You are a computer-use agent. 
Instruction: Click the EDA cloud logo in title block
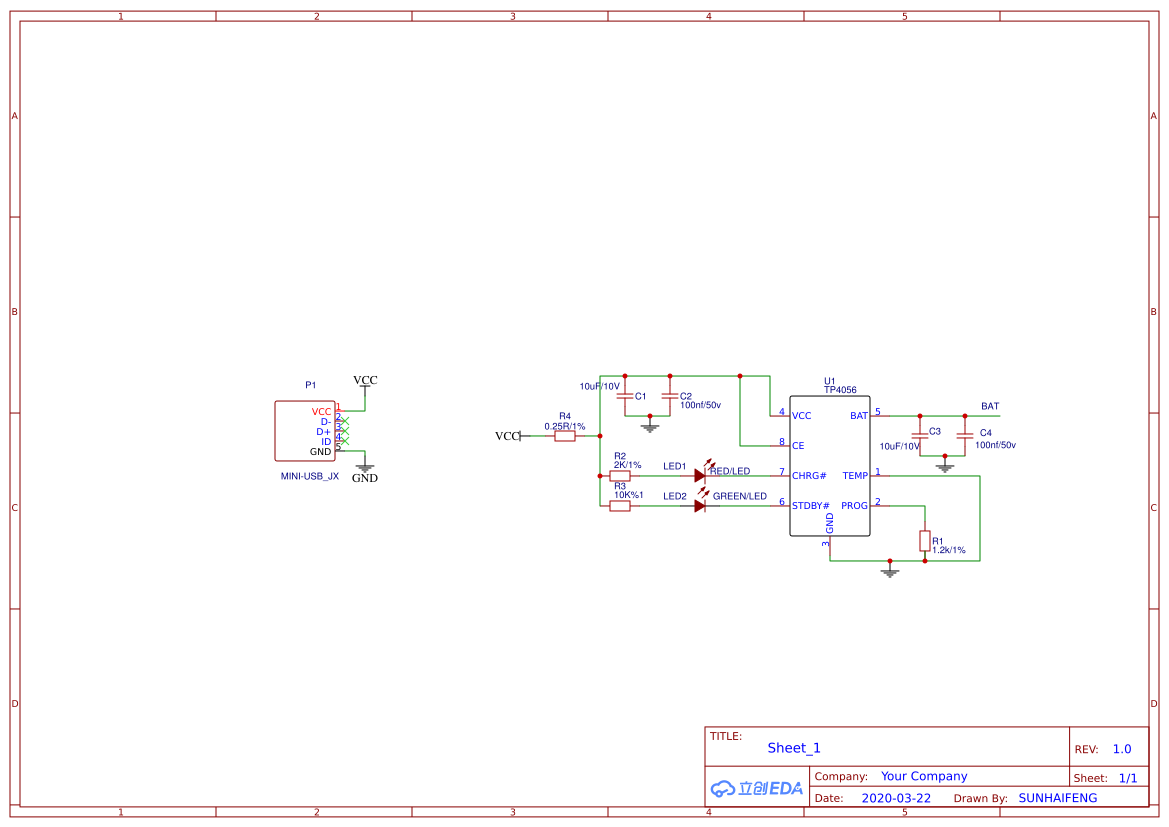click(756, 788)
